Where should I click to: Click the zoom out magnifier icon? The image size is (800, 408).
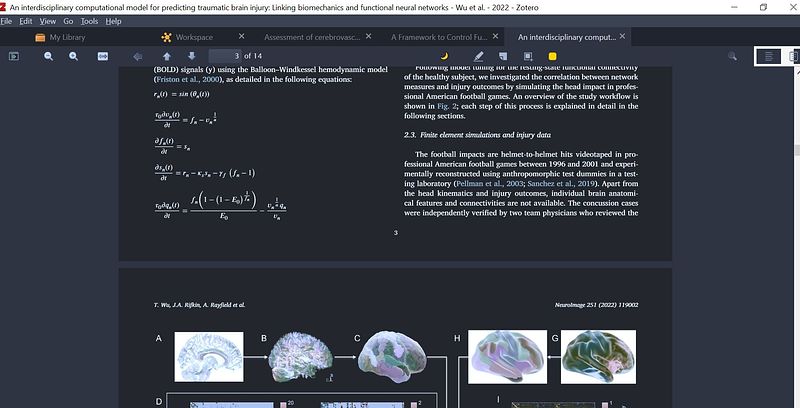(x=49, y=56)
